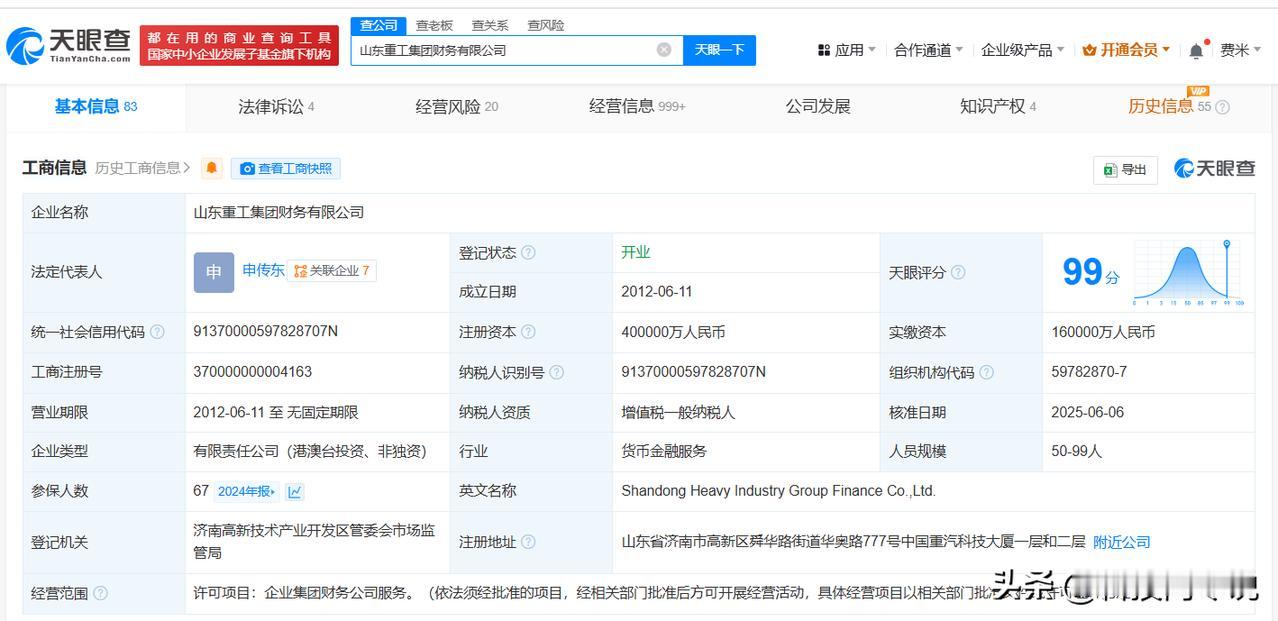Clear the search box with the X icon
The width and height of the screenshot is (1278, 621).
664,50
